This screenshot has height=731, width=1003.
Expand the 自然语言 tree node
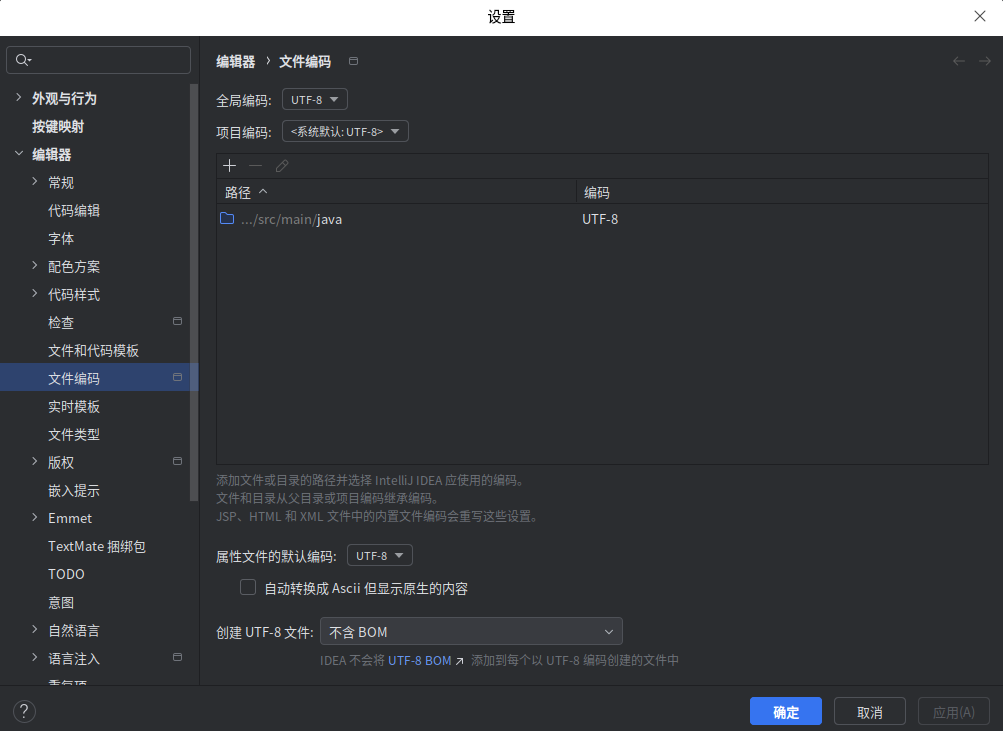(35, 629)
